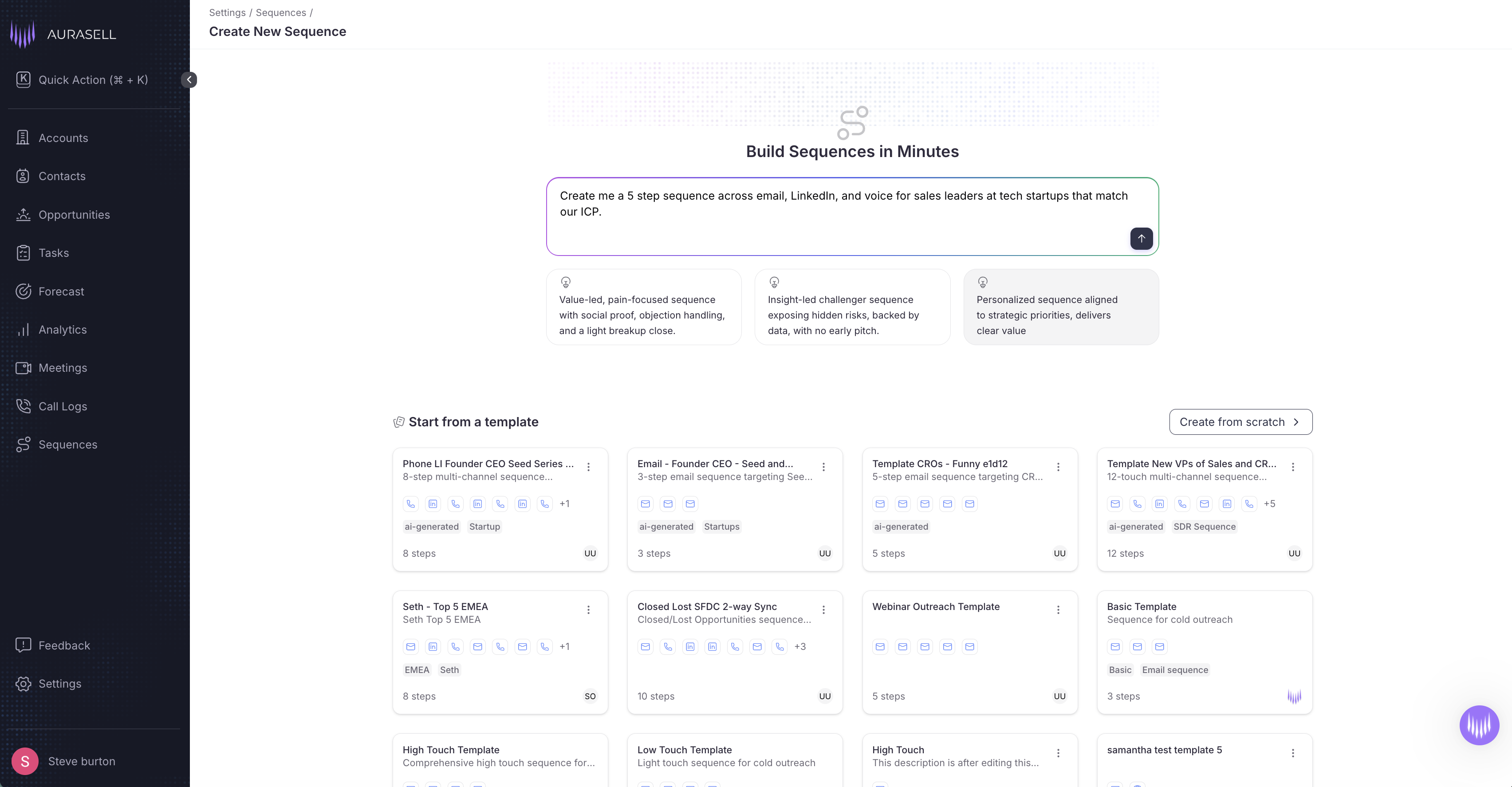Go to Sequences in the sidebar
The height and width of the screenshot is (787, 1512).
point(67,444)
